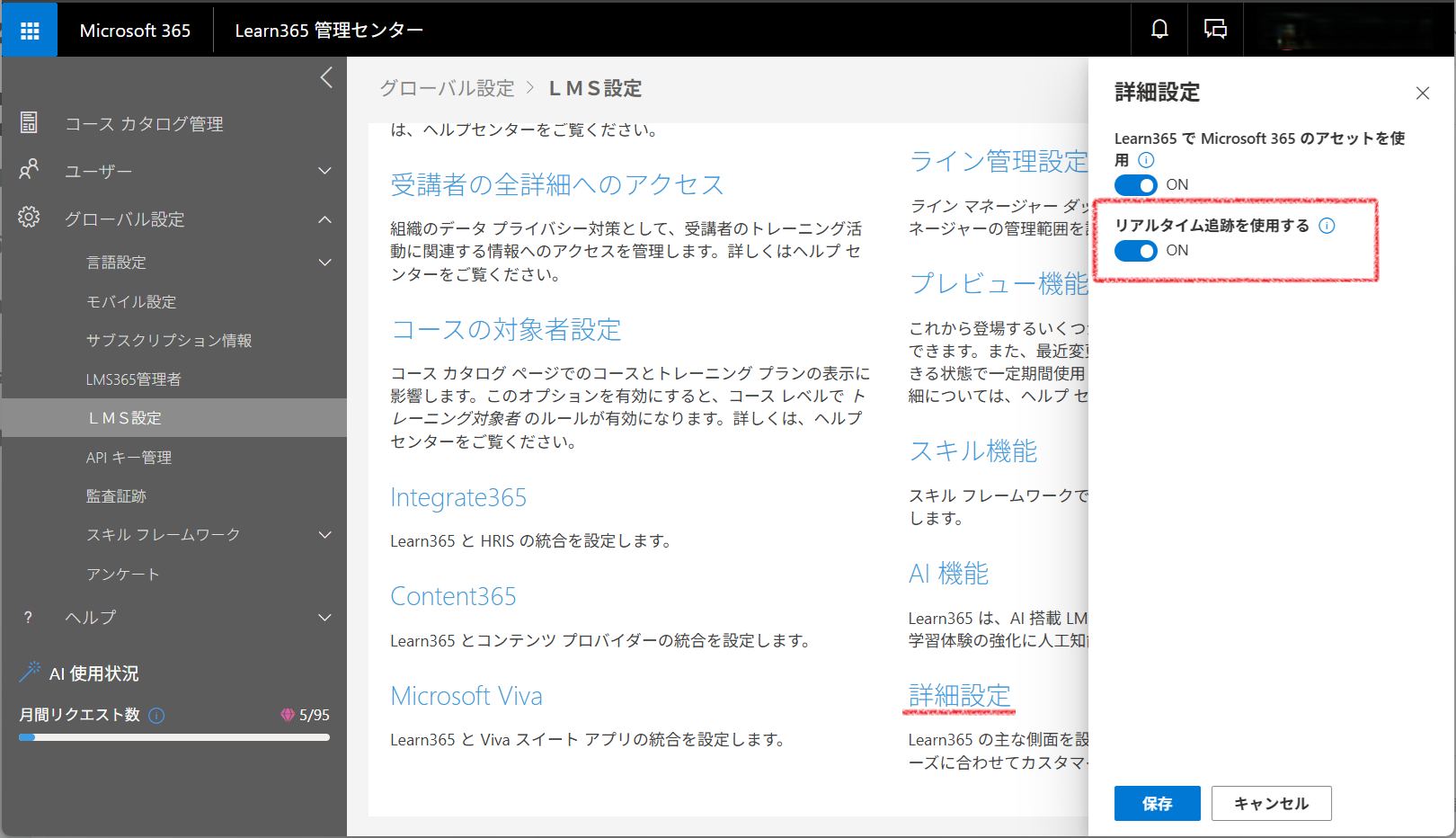
Task: Show info for Microsoft 365 assets setting
Action: click(1146, 160)
